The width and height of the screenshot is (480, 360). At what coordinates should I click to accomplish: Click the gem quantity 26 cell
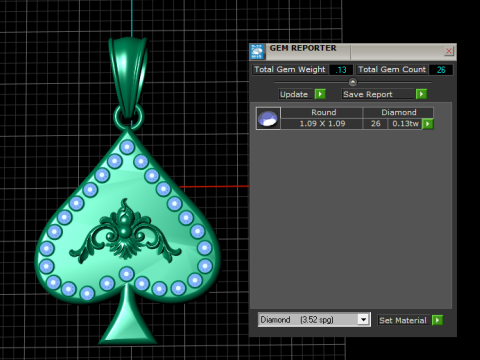tap(375, 124)
